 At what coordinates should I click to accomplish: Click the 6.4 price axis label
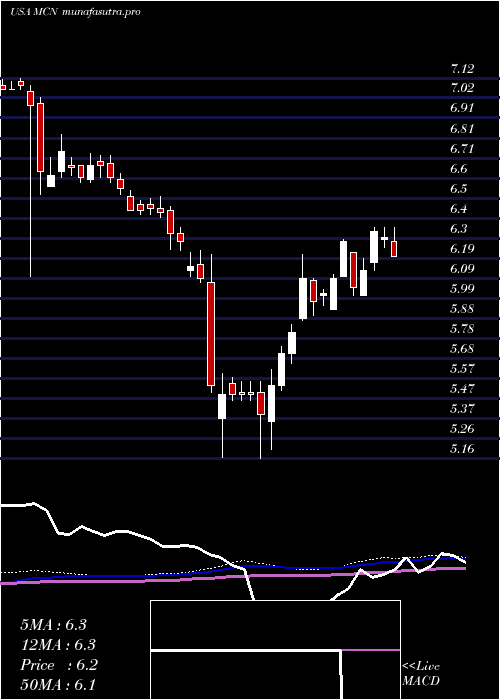coord(458,209)
